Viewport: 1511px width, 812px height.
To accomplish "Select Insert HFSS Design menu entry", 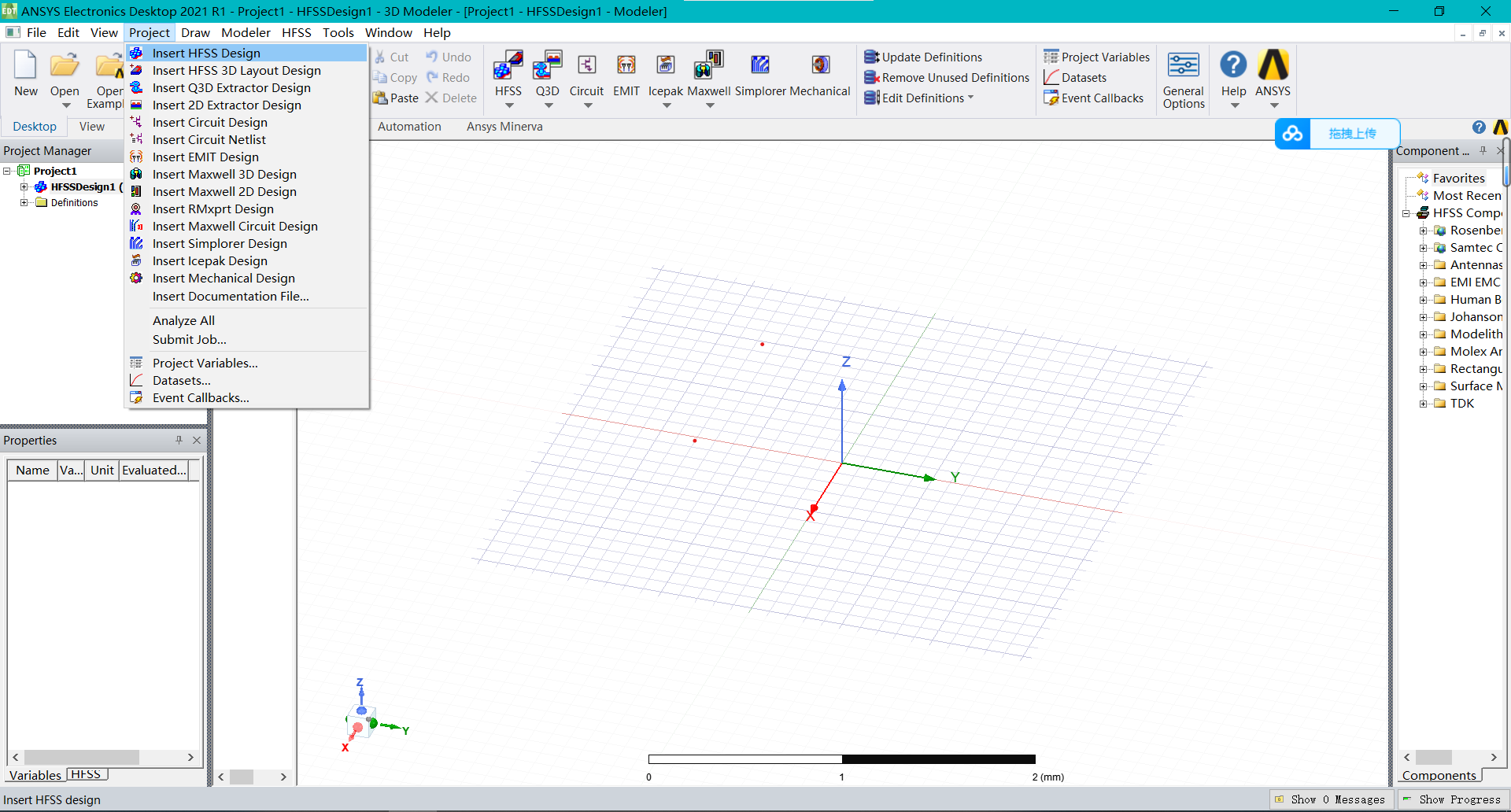I will tap(247, 53).
